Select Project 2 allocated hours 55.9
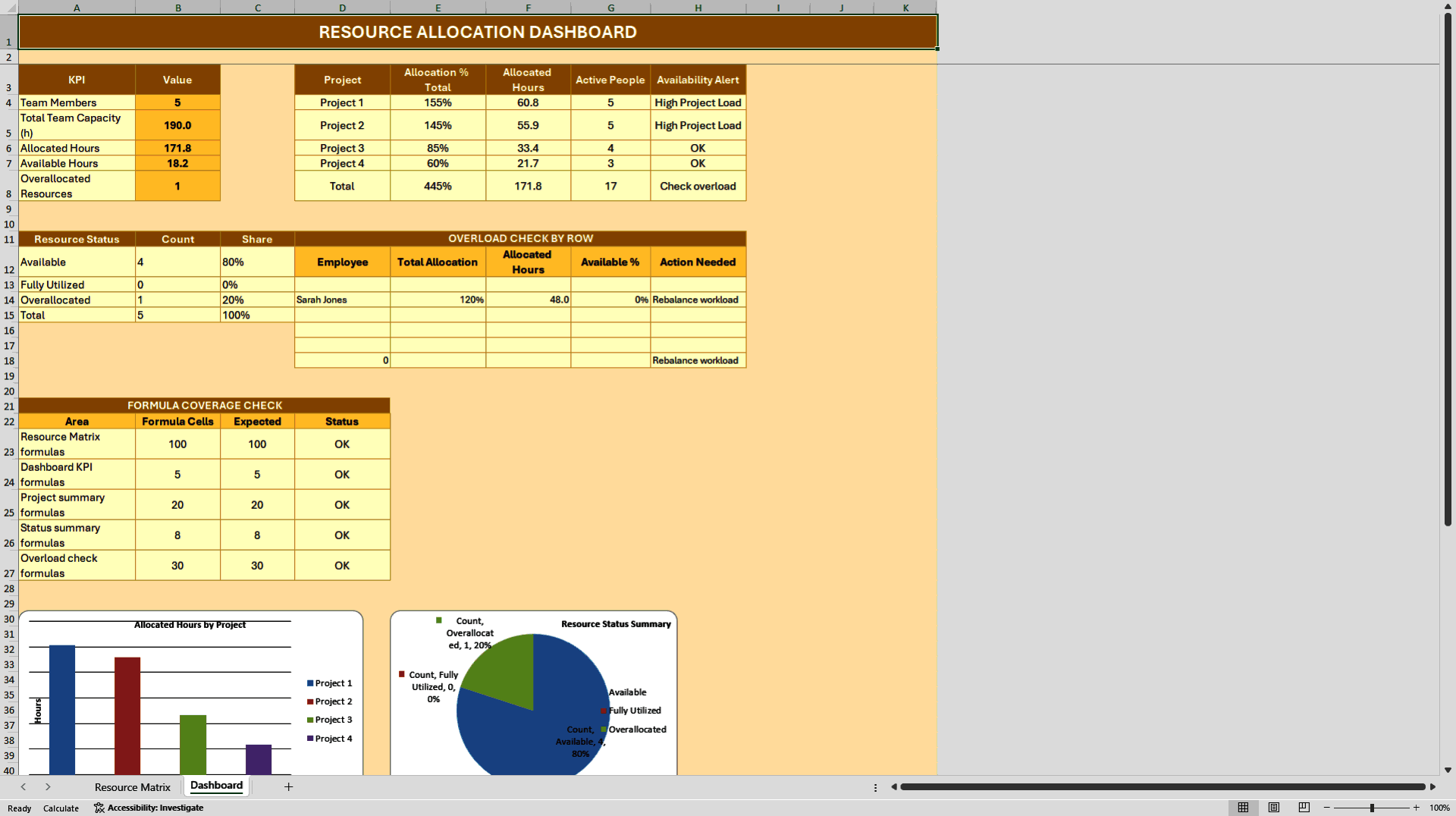 (x=528, y=125)
